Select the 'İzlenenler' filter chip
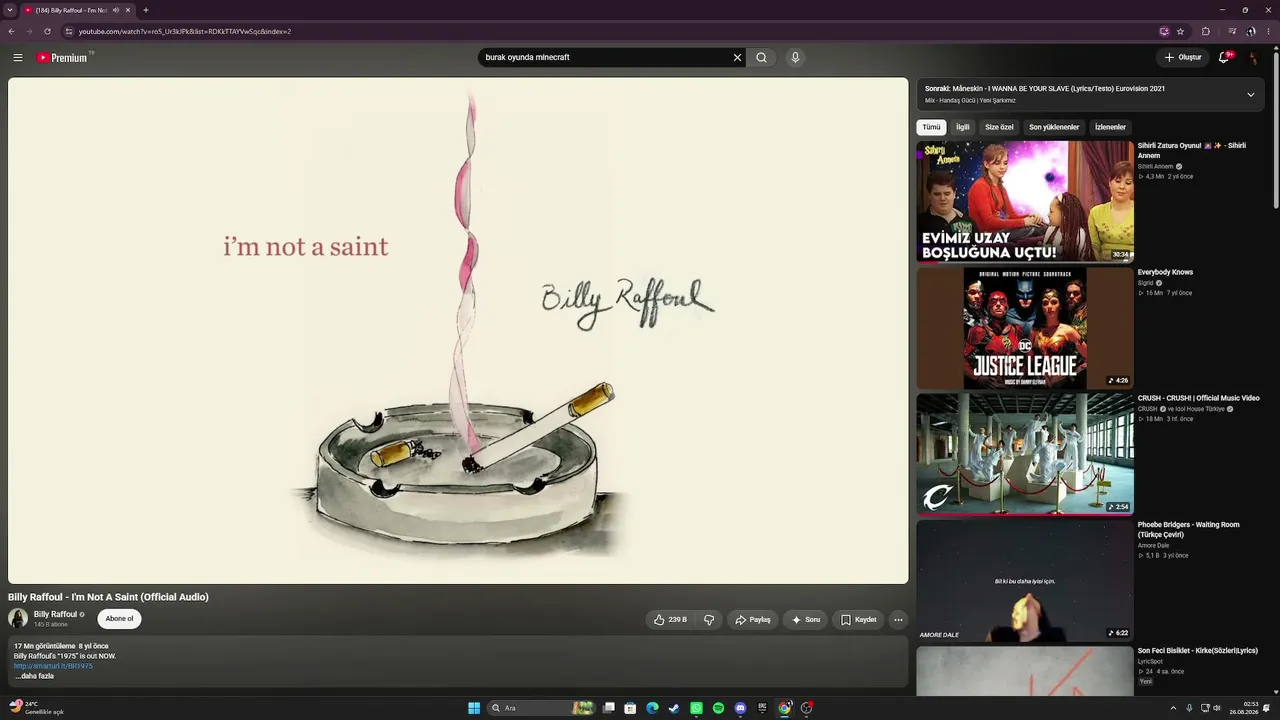Viewport: 1280px width, 720px height. (x=1110, y=127)
